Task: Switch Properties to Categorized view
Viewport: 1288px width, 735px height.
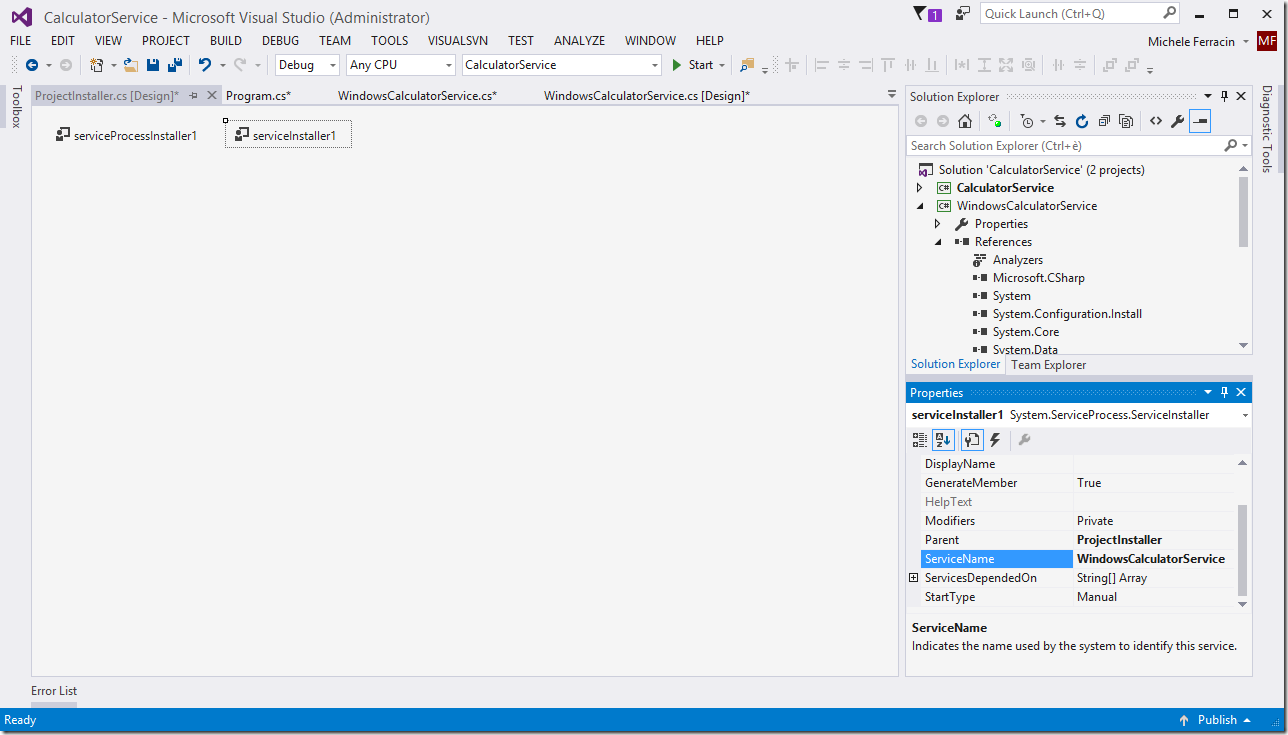Action: (x=920, y=440)
